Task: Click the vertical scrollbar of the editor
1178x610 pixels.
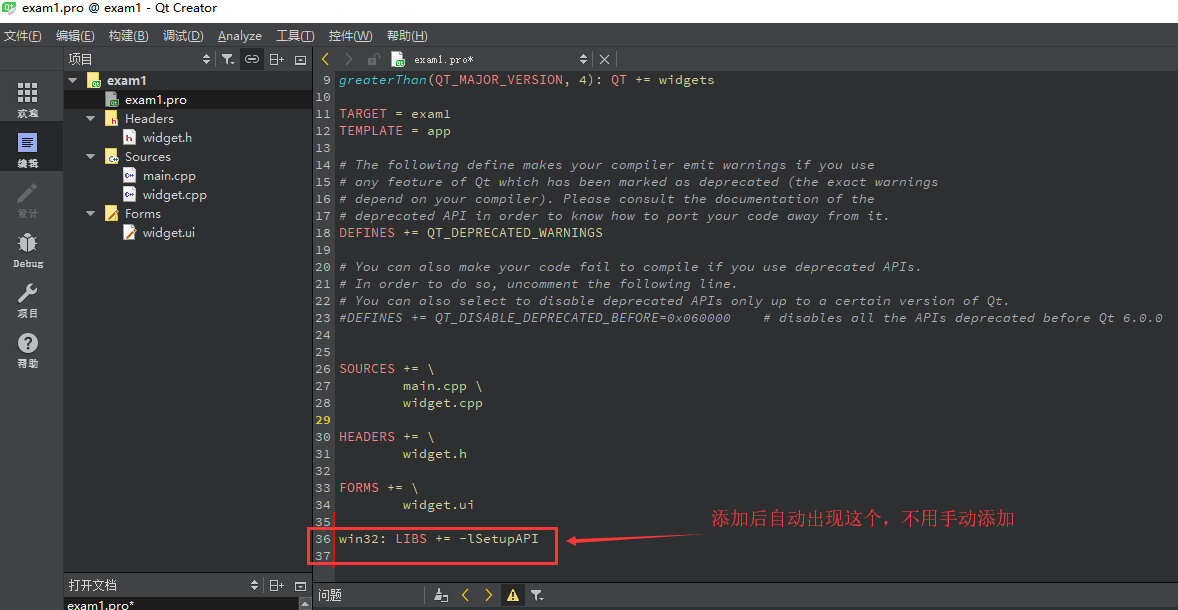Action: coord(1172,300)
